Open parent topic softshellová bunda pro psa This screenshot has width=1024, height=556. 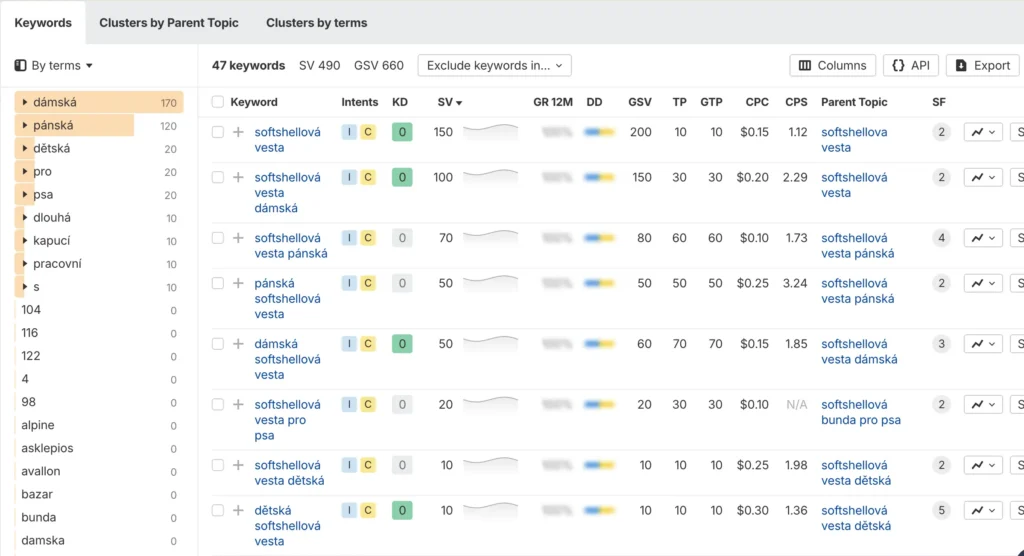point(860,412)
